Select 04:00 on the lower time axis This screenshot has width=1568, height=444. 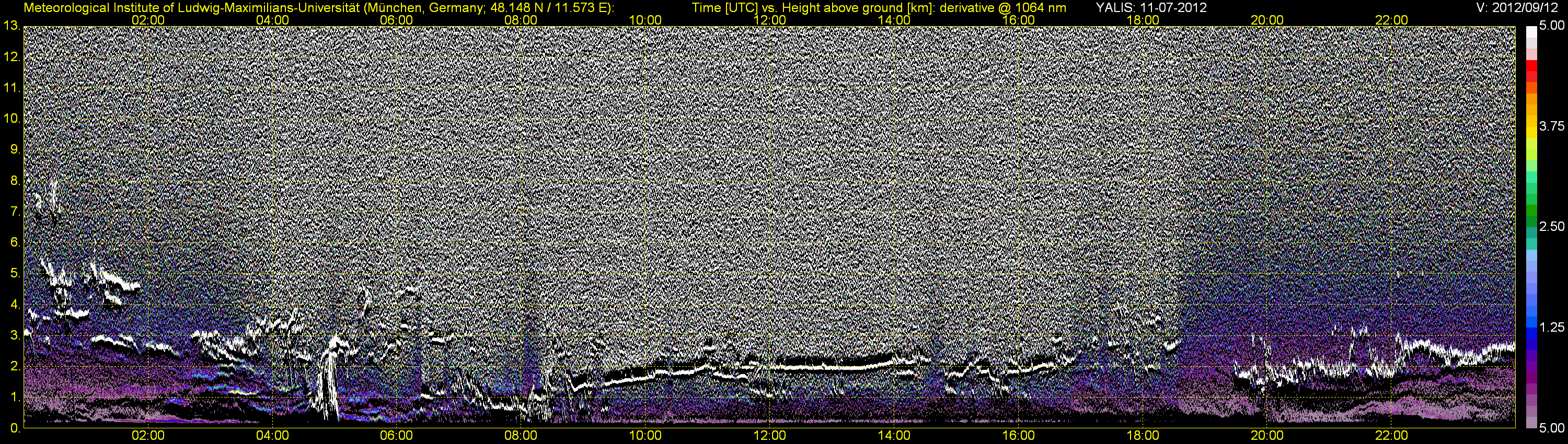272,436
